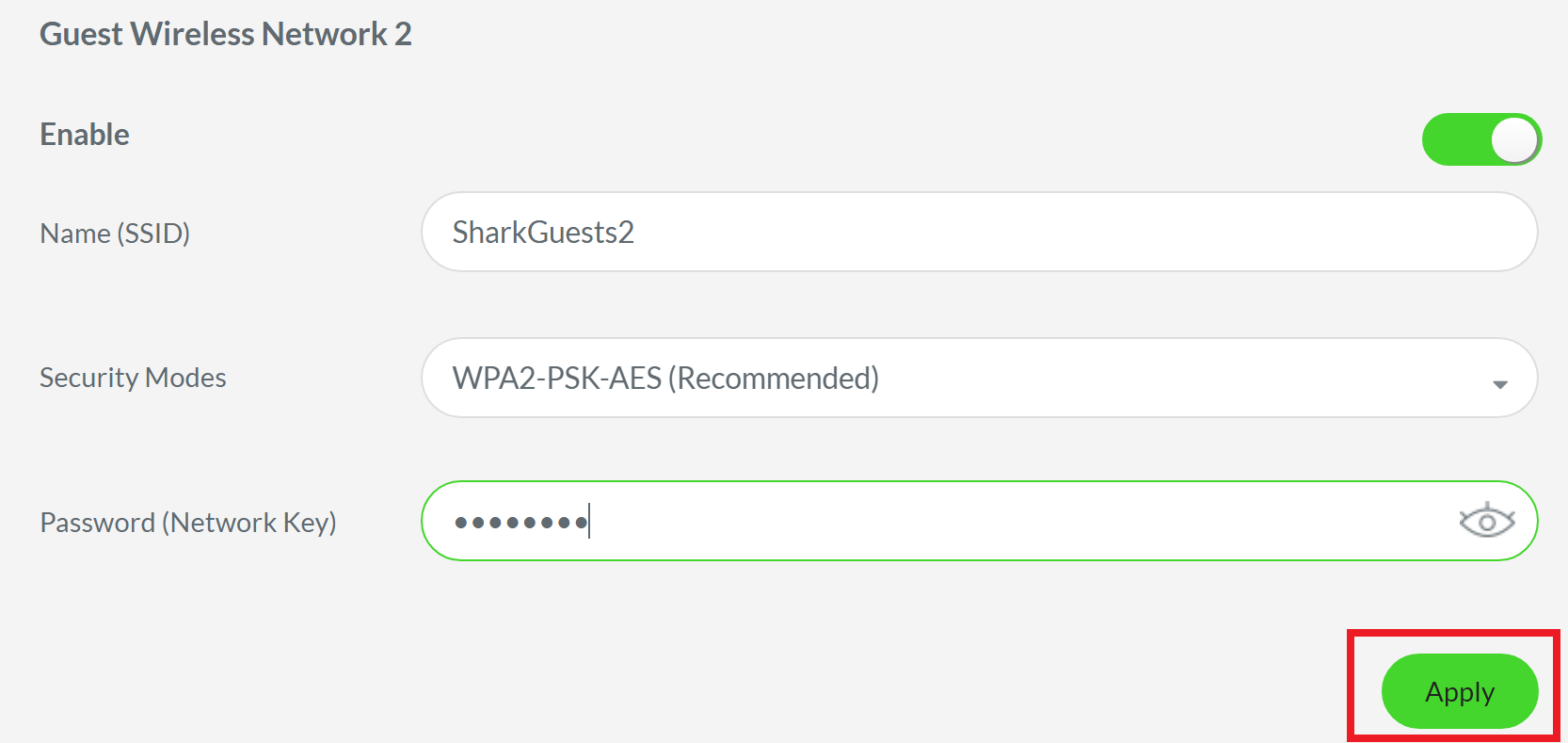Click the highlighted Apply button
Screen dimensions: 1568x743
tap(1459, 690)
